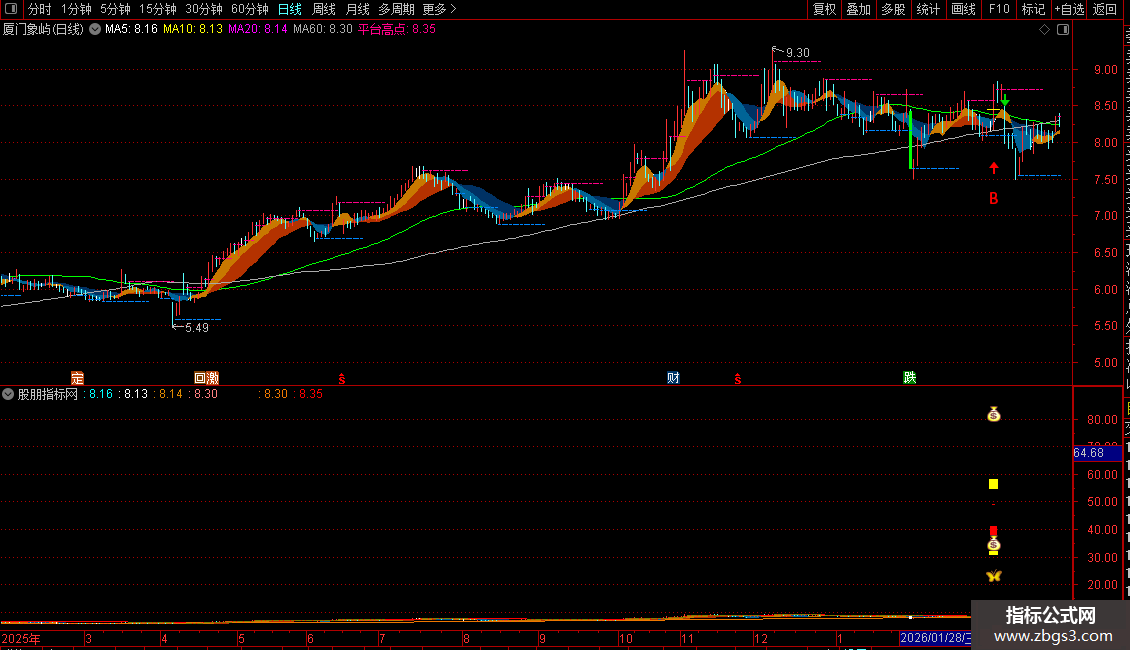Screen dimensions: 1130x650
Task: Click the 9.30 high price label
Action: tap(798, 53)
